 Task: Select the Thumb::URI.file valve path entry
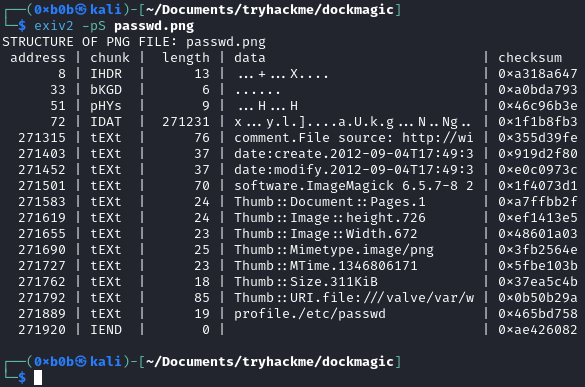click(x=354, y=297)
